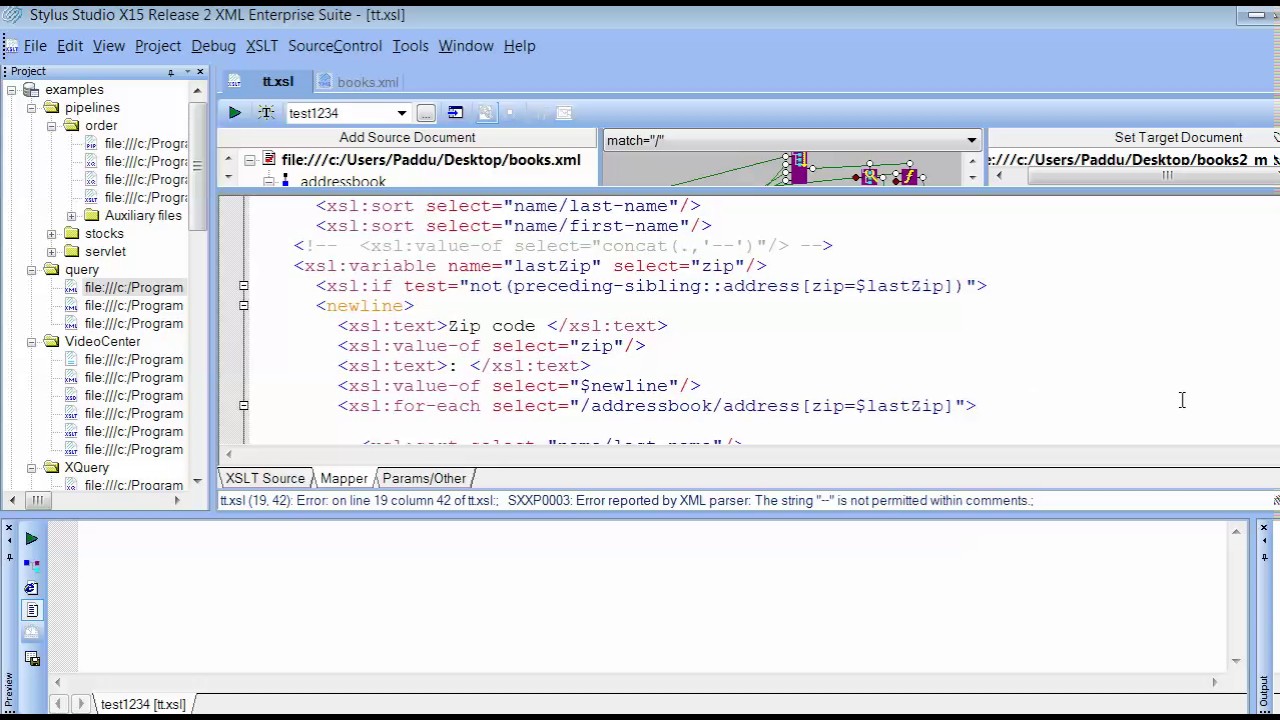Open the File menu
This screenshot has width=1280, height=720.
coord(35,46)
